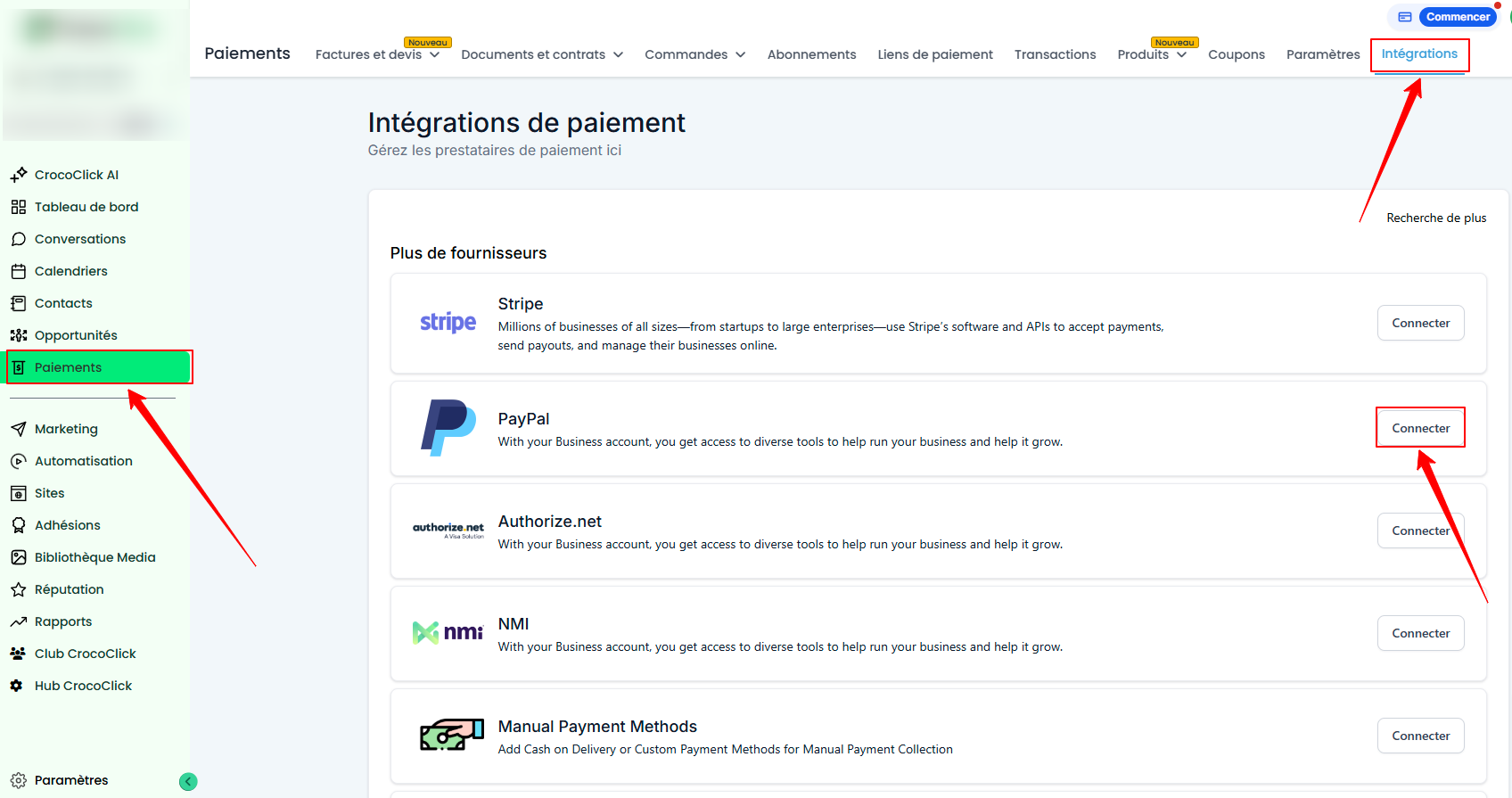Click the Recherche de plus link
The height and width of the screenshot is (798, 1512).
coord(1436,218)
